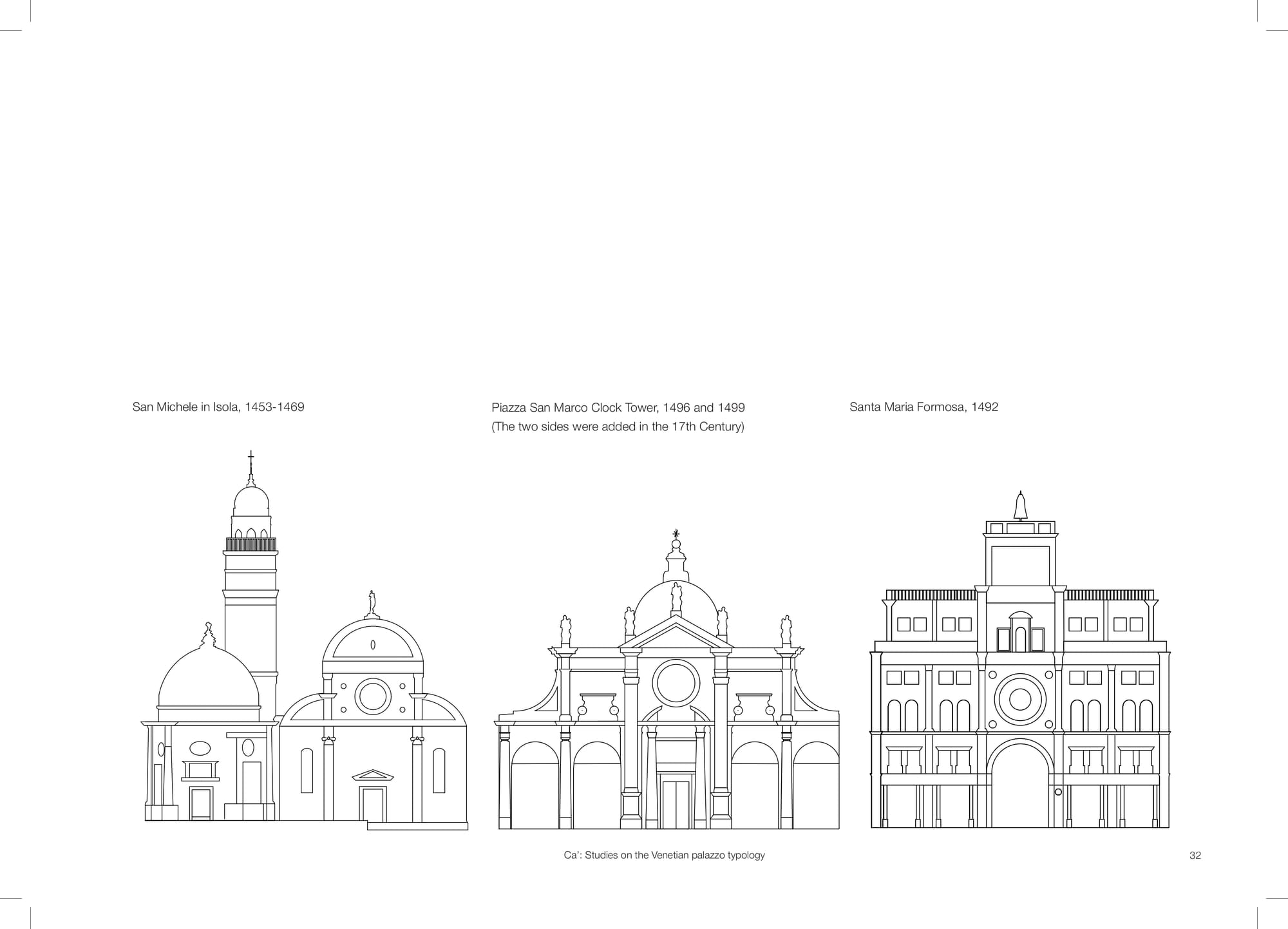Click the round rose window of left church
The height and width of the screenshot is (929, 1288).
[373, 696]
